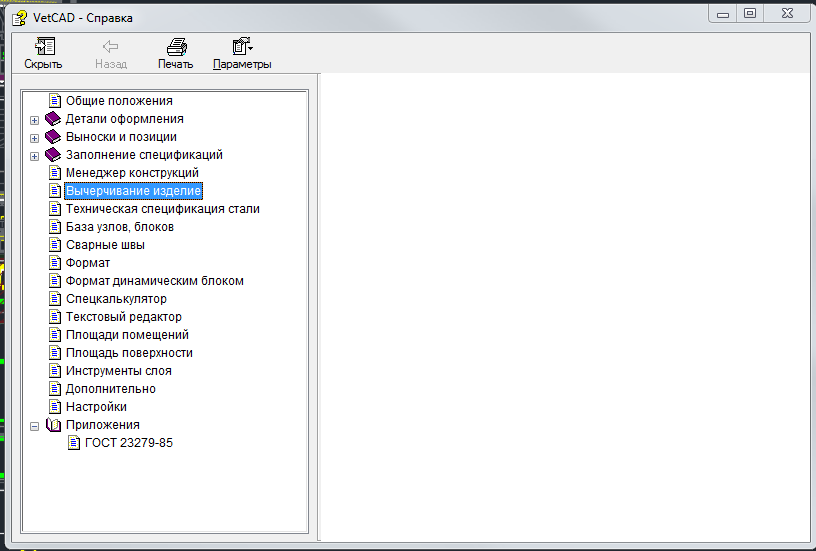Expand the Выноски и позиции tree node
Screen dimensions: 816x551
pos(34,138)
